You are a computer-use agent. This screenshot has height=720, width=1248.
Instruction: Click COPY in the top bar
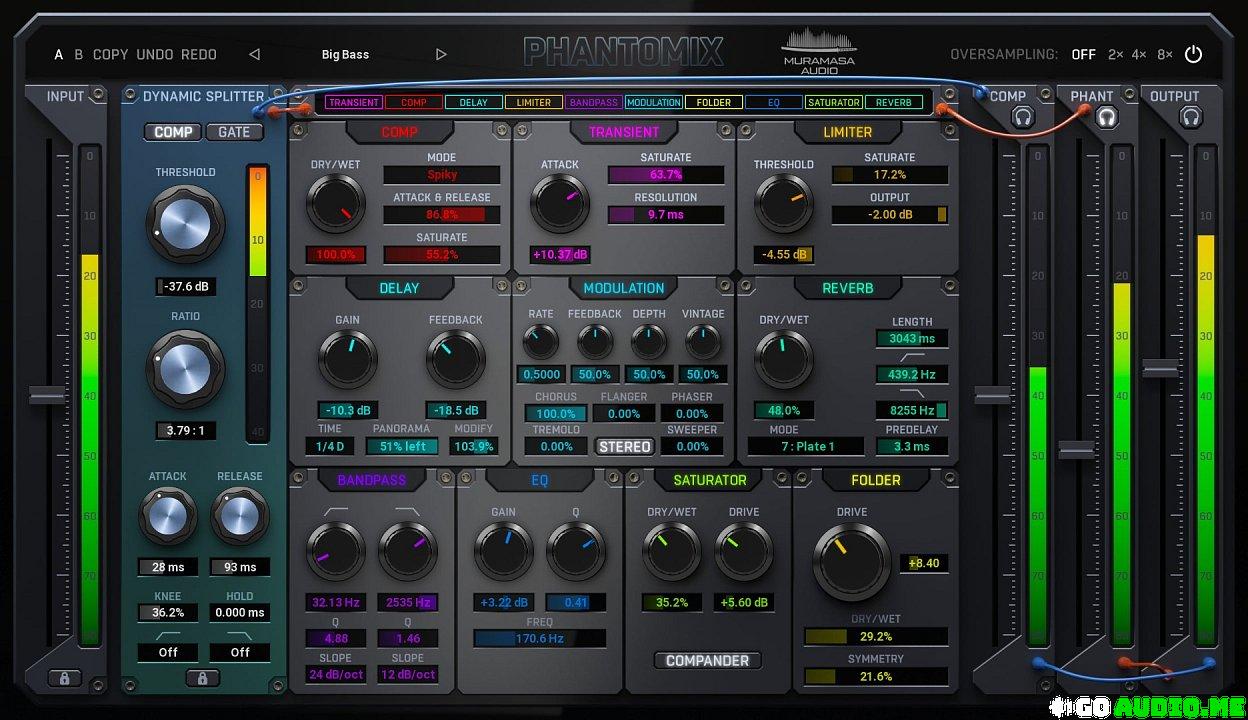pos(110,55)
